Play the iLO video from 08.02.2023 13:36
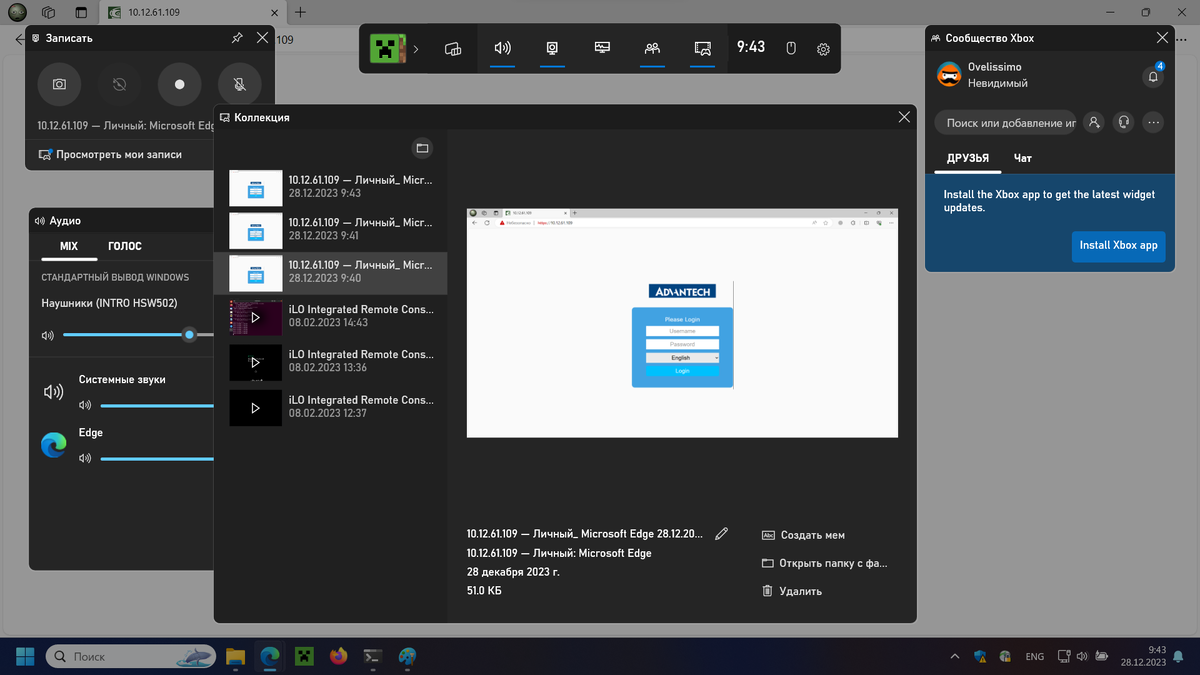 click(x=255, y=362)
